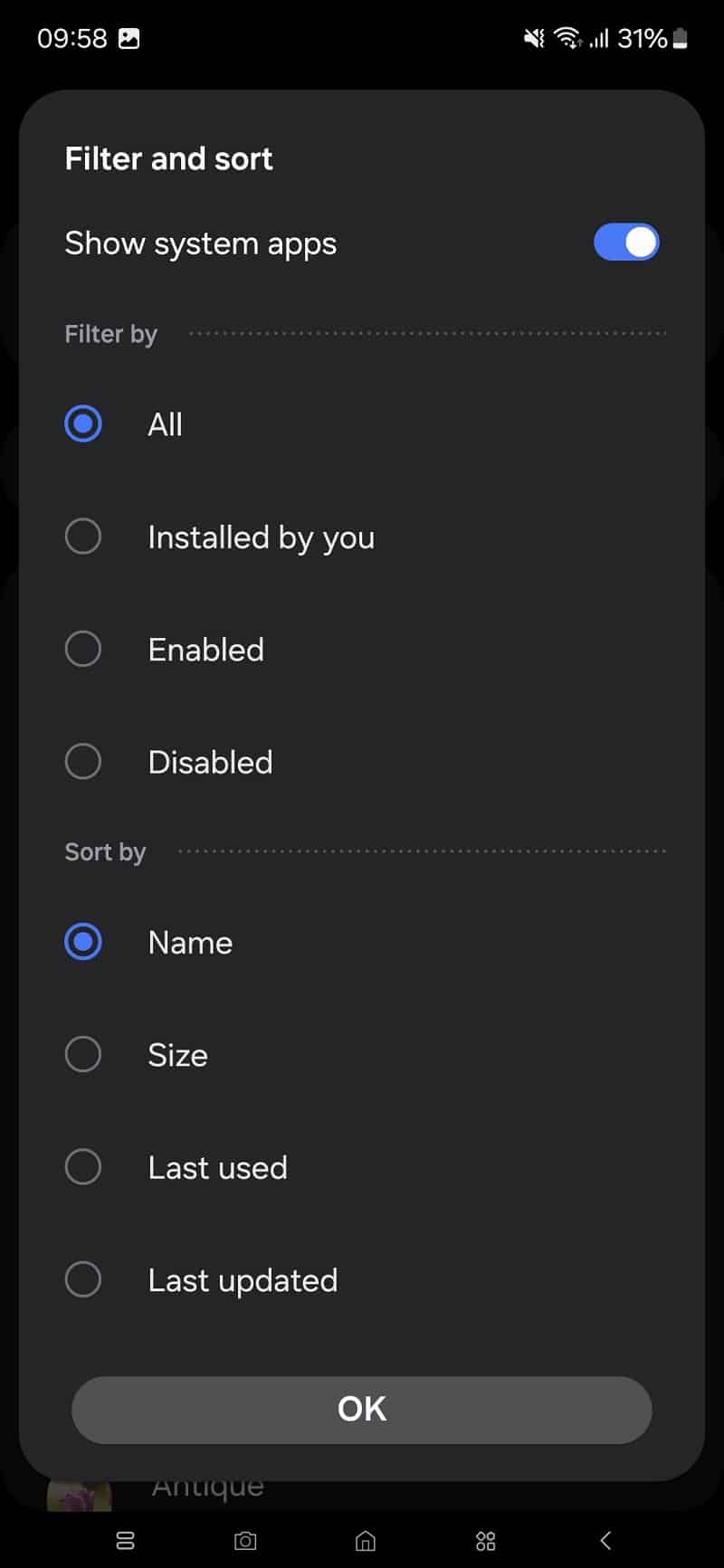
Task: Tap the back arrow navigation icon
Action: (x=605, y=1540)
